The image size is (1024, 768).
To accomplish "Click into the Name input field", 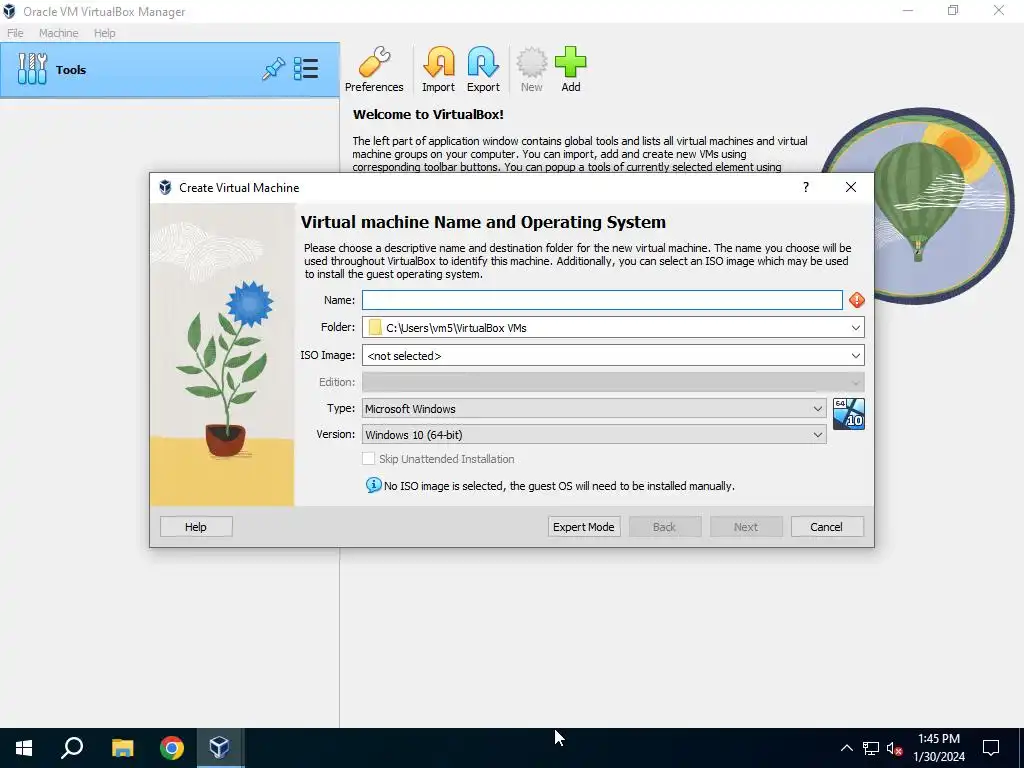I will click(x=602, y=300).
